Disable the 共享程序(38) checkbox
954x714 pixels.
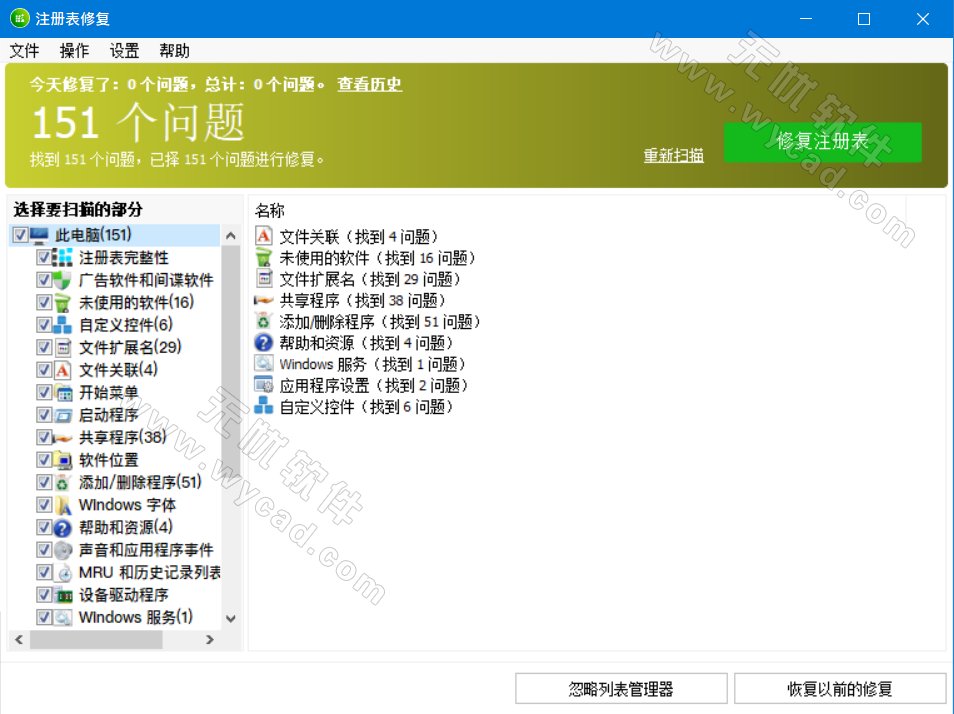pyautogui.click(x=43, y=437)
